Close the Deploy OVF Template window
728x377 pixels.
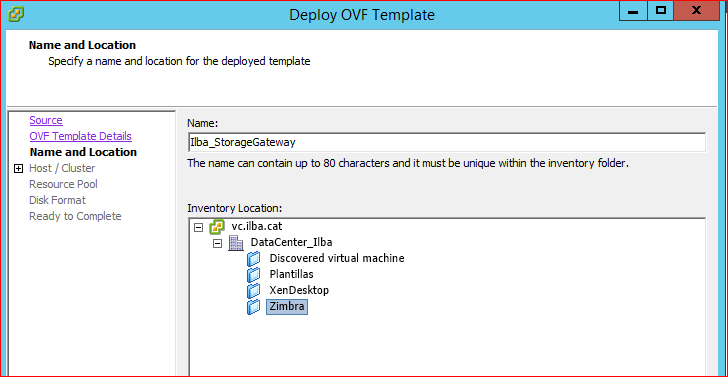[x=696, y=11]
